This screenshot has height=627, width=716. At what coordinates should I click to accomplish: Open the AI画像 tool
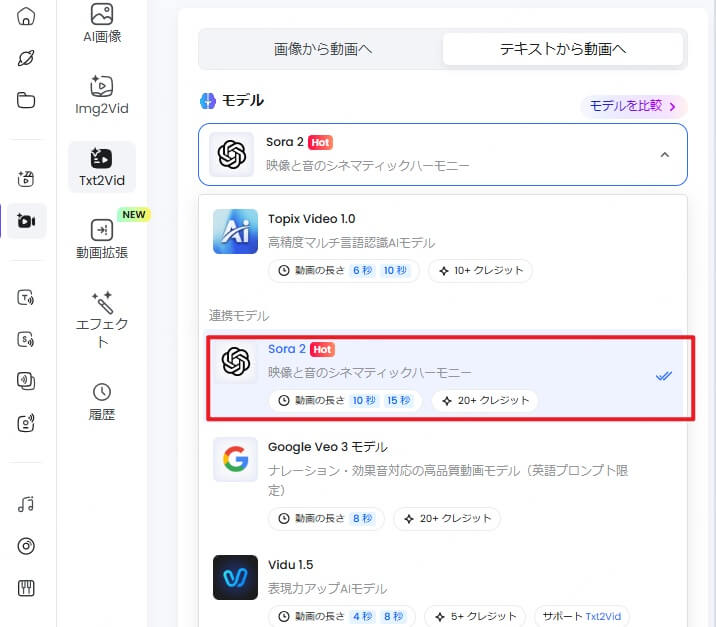[102, 24]
